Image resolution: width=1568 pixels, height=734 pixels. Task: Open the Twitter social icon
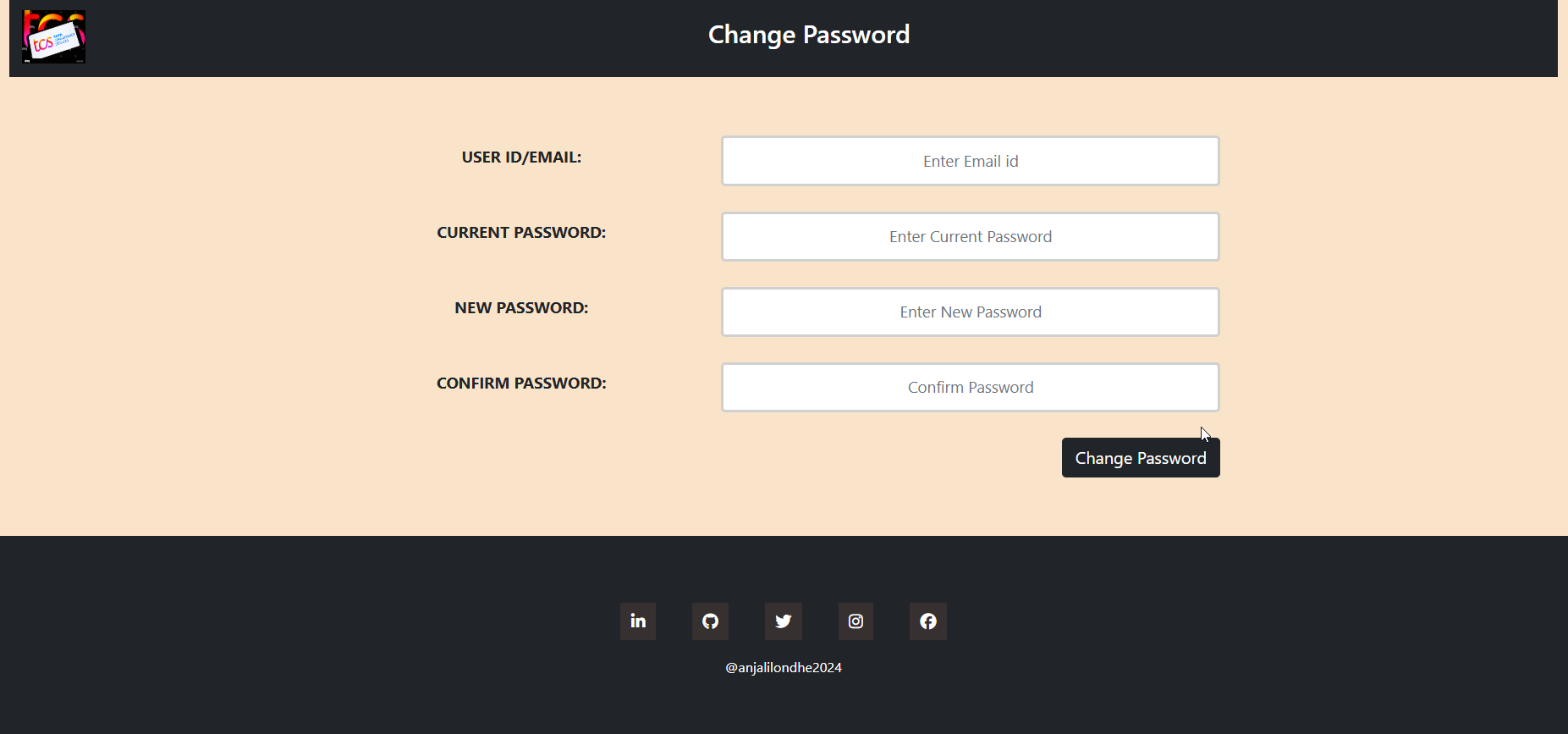pyautogui.click(x=784, y=621)
